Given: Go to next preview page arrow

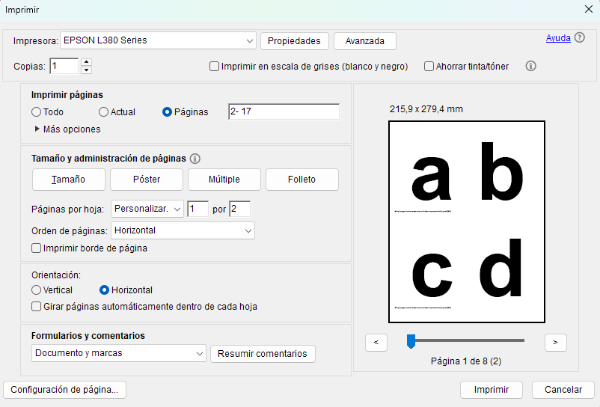Looking at the screenshot, I should [x=555, y=342].
